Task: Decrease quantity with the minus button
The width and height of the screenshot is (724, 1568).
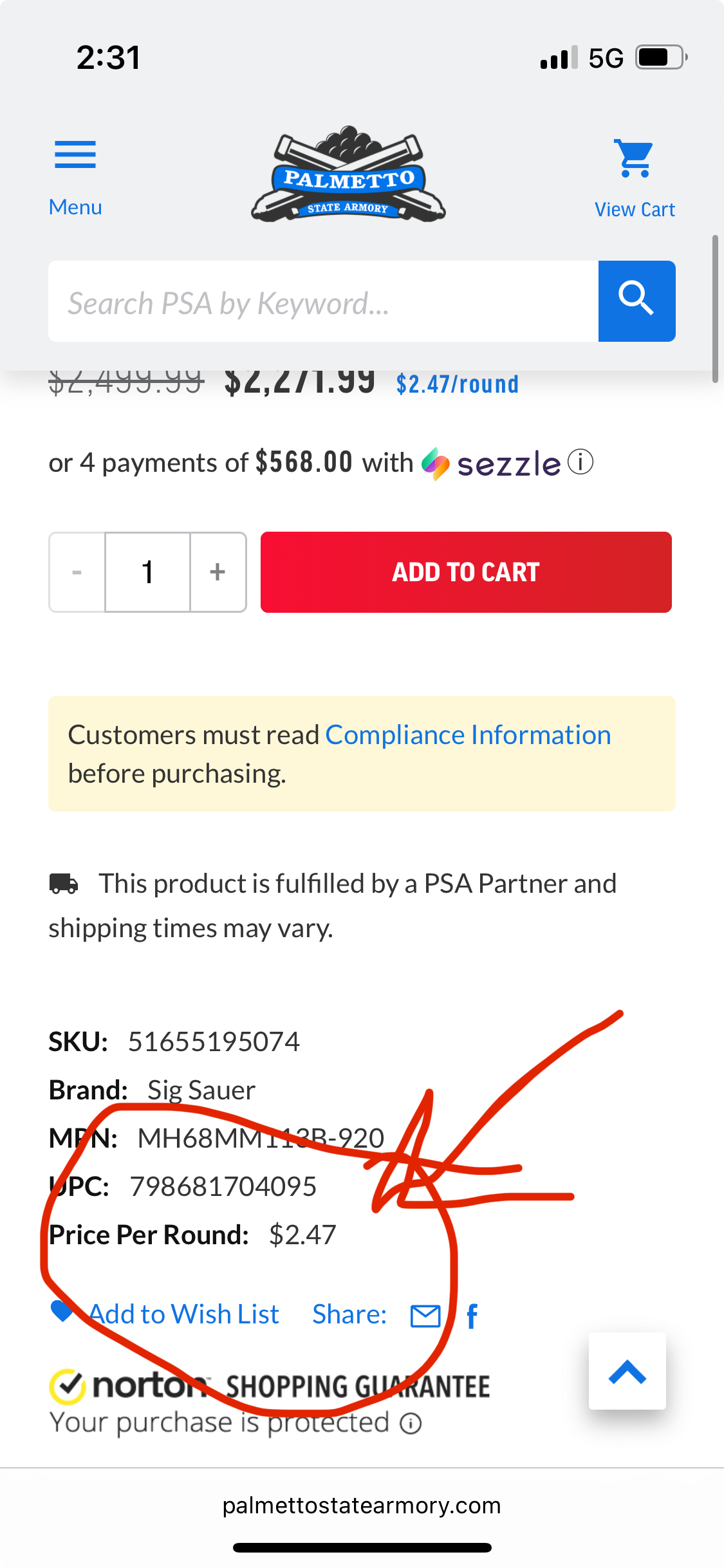Action: [x=77, y=572]
